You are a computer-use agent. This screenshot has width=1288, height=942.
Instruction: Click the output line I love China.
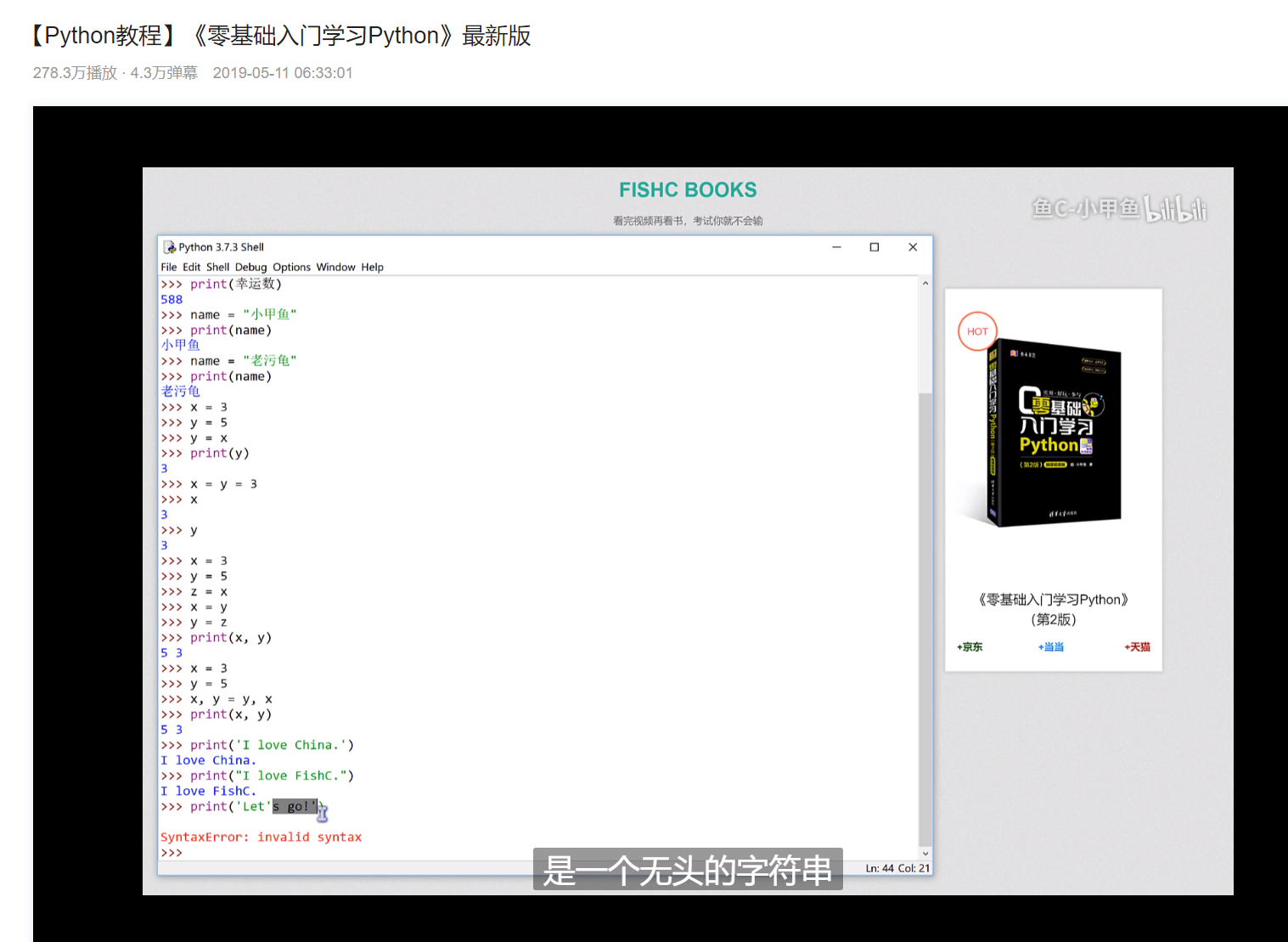pyautogui.click(x=208, y=760)
